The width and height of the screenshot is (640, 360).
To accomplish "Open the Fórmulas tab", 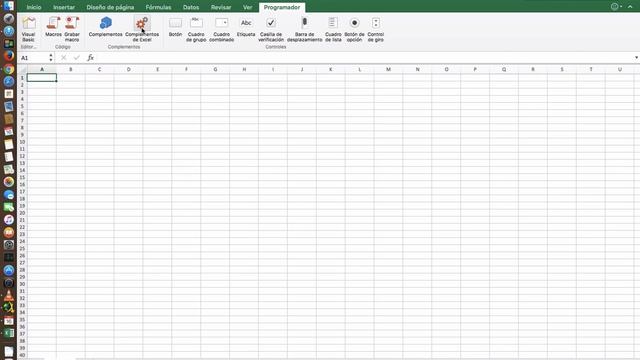I will point(158,7).
